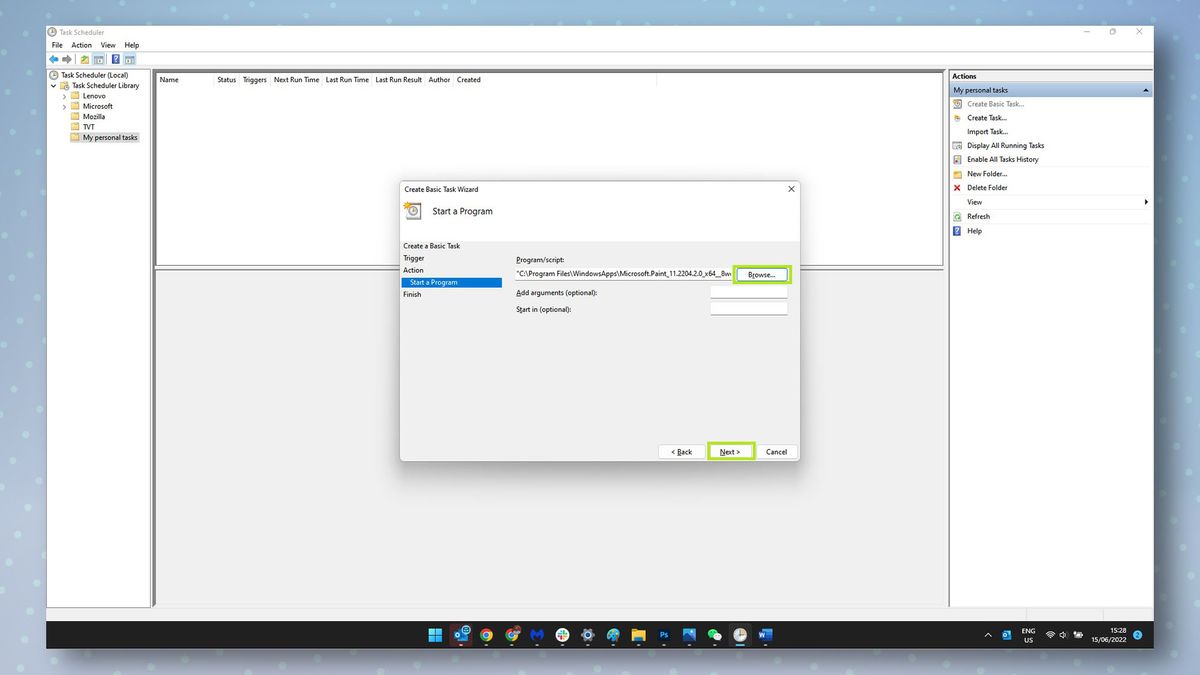Image resolution: width=1200 pixels, height=675 pixels.
Task: Refresh the task list
Action: (x=977, y=216)
